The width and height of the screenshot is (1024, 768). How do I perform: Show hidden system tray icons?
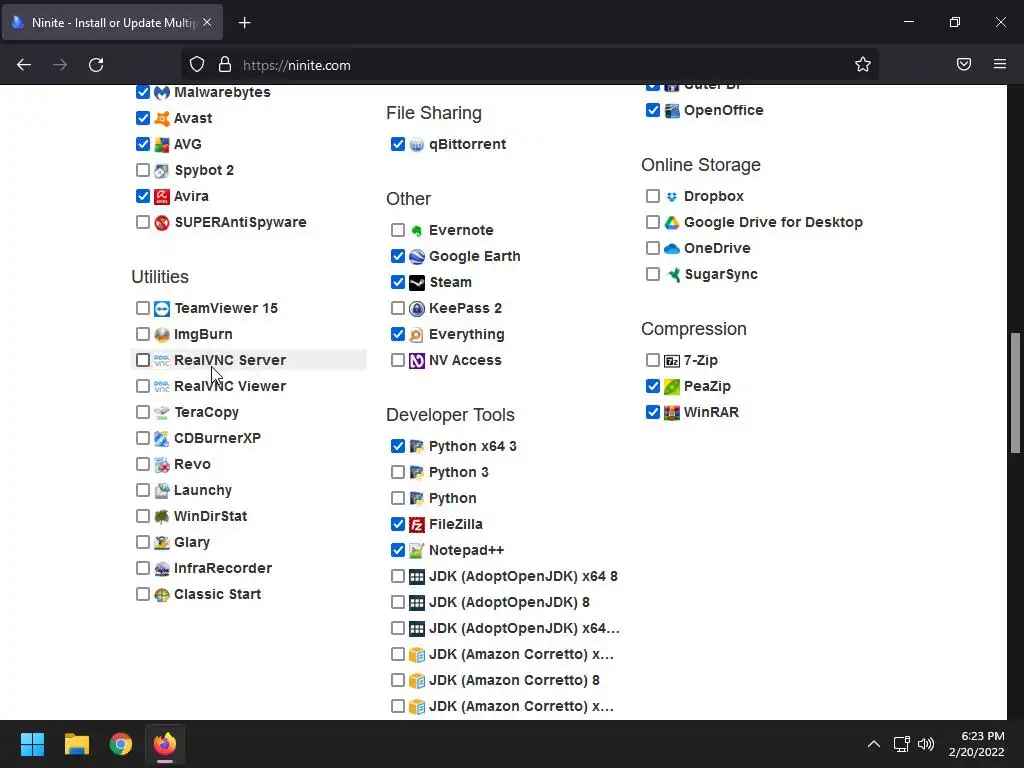click(874, 744)
